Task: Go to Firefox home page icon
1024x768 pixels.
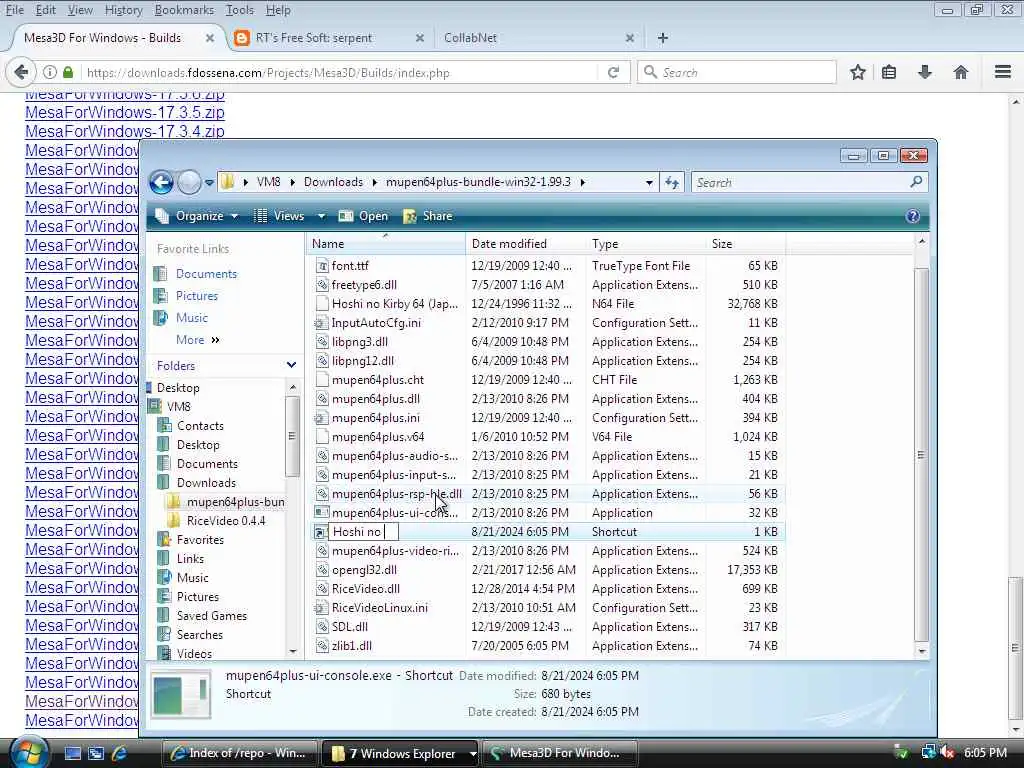Action: (961, 72)
